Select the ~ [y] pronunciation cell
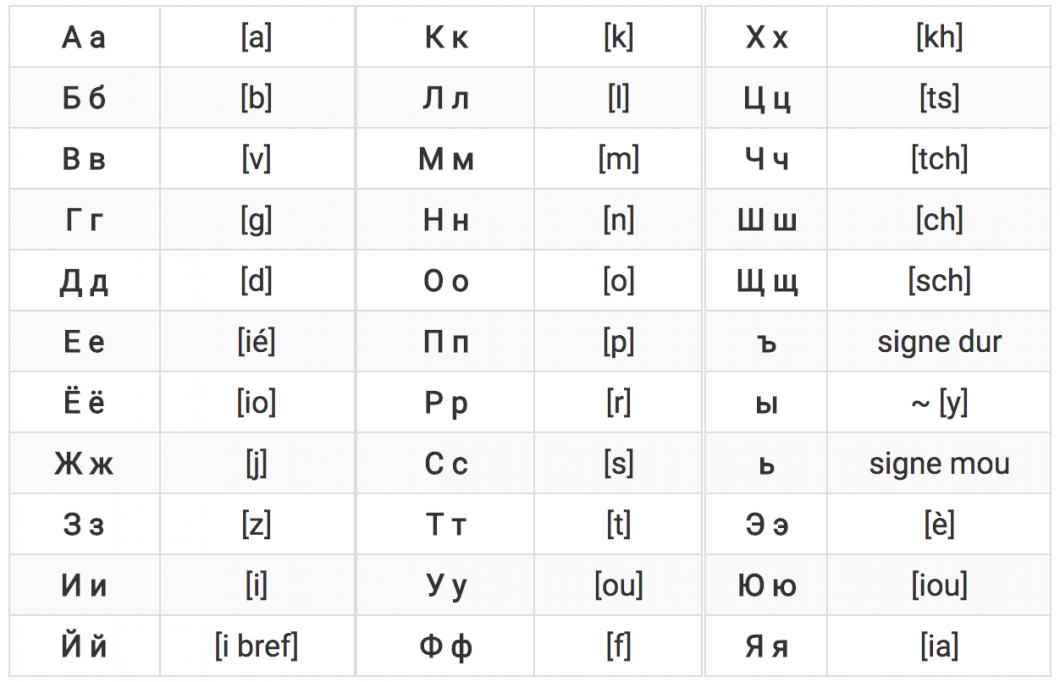Viewport: 1060px width, 682px height. 939,403
